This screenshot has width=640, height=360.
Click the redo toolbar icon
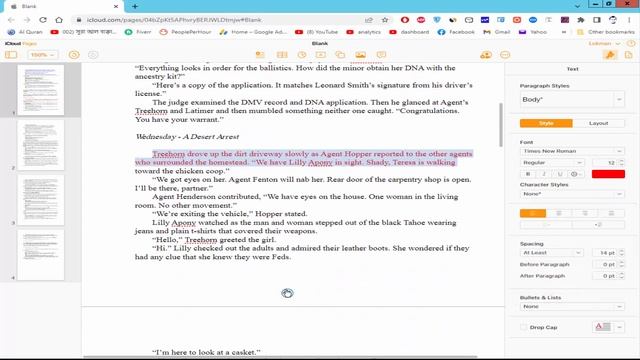point(93,55)
